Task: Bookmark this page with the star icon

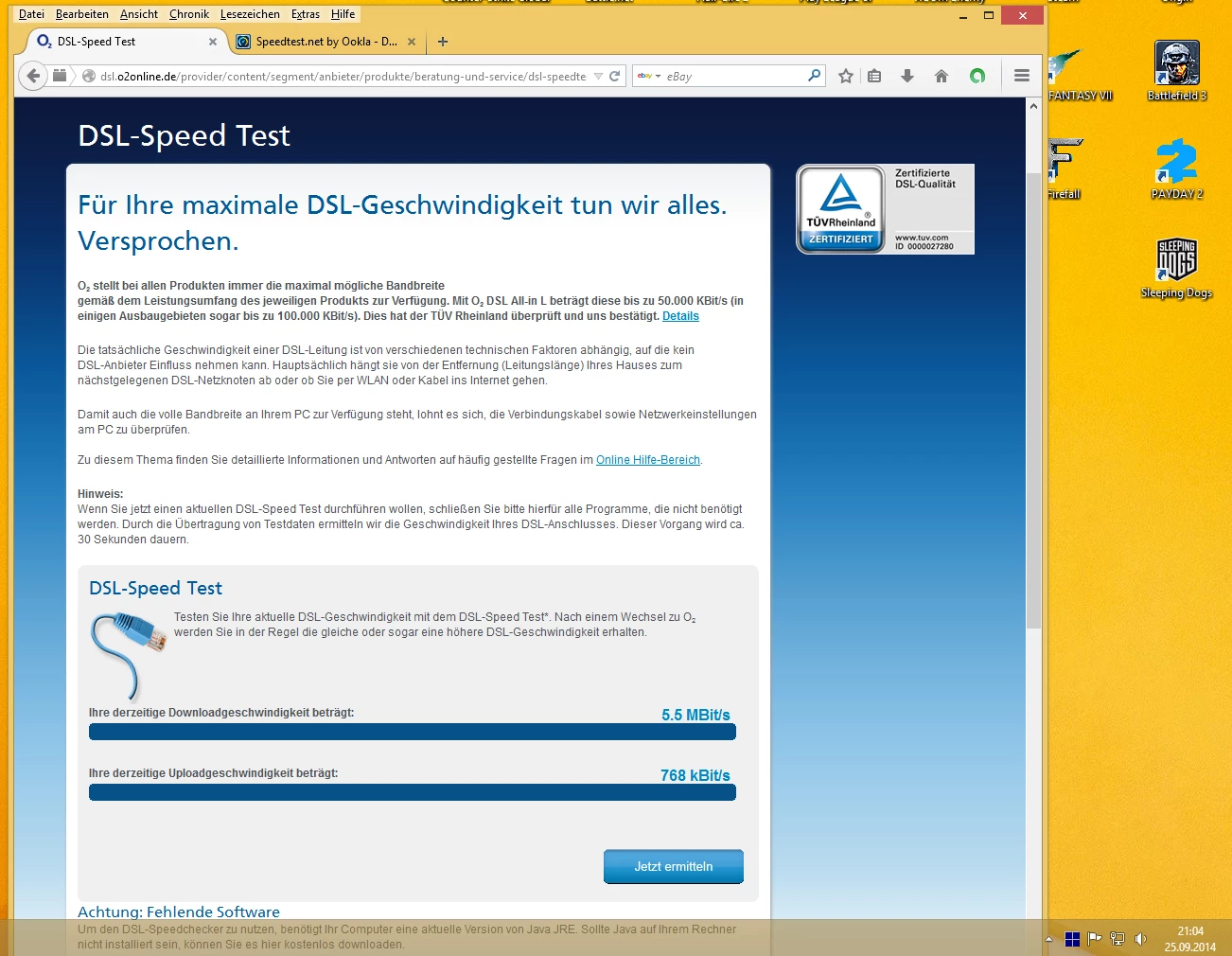Action: 846,76
